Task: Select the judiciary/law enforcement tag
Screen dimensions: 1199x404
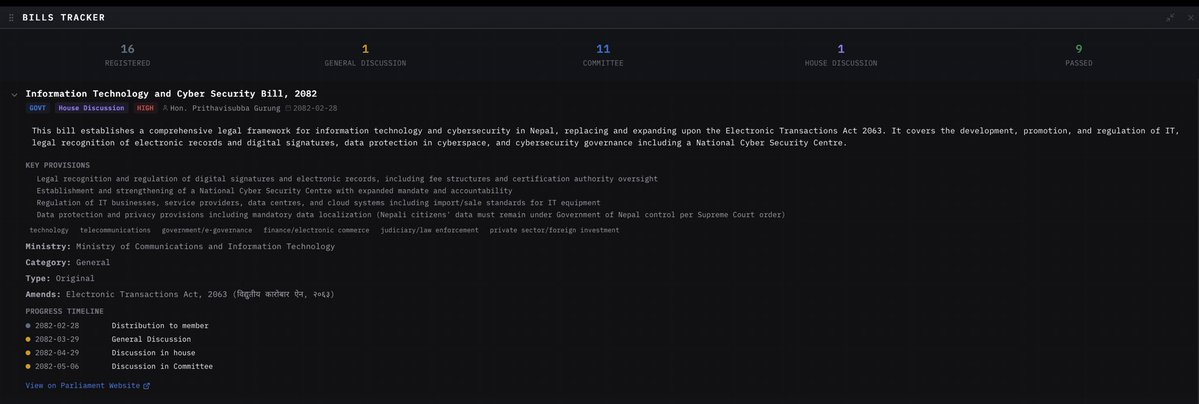Action: (x=430, y=230)
